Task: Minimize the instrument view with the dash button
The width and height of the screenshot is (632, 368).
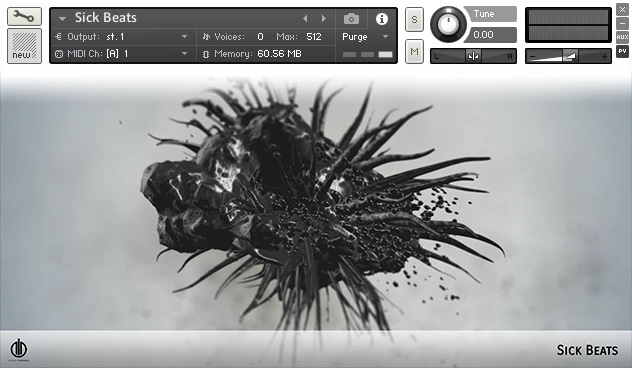Action: tap(622, 23)
